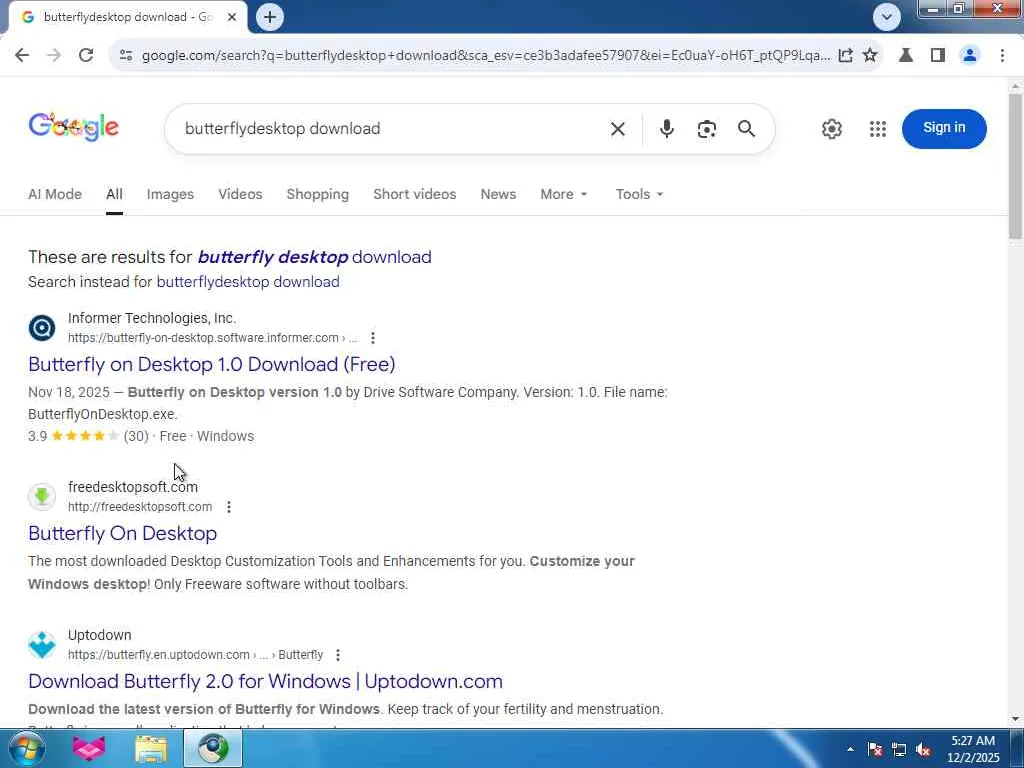This screenshot has height=768, width=1024.
Task: Open the Butterfly On Desktop freedesktopsoft result
Action: (x=123, y=533)
